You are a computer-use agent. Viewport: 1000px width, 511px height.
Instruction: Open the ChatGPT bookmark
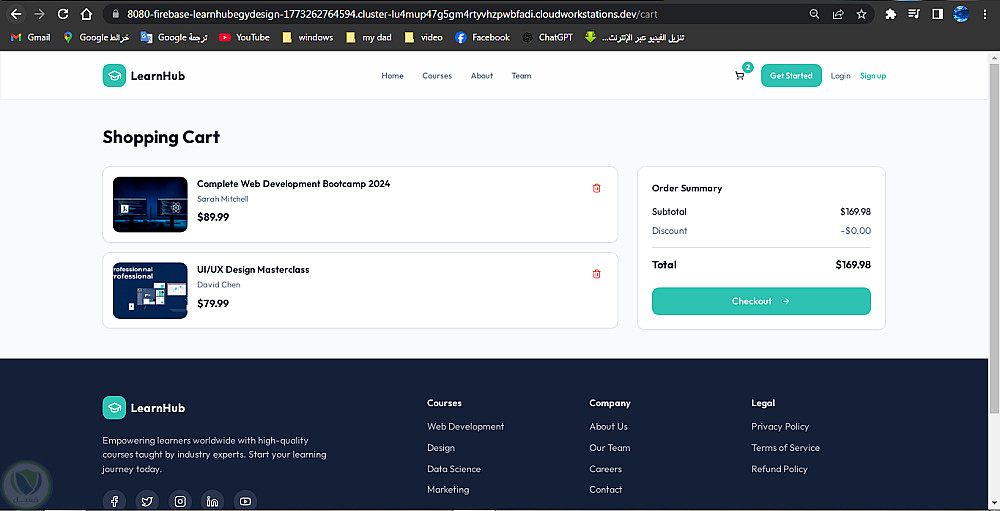(547, 38)
